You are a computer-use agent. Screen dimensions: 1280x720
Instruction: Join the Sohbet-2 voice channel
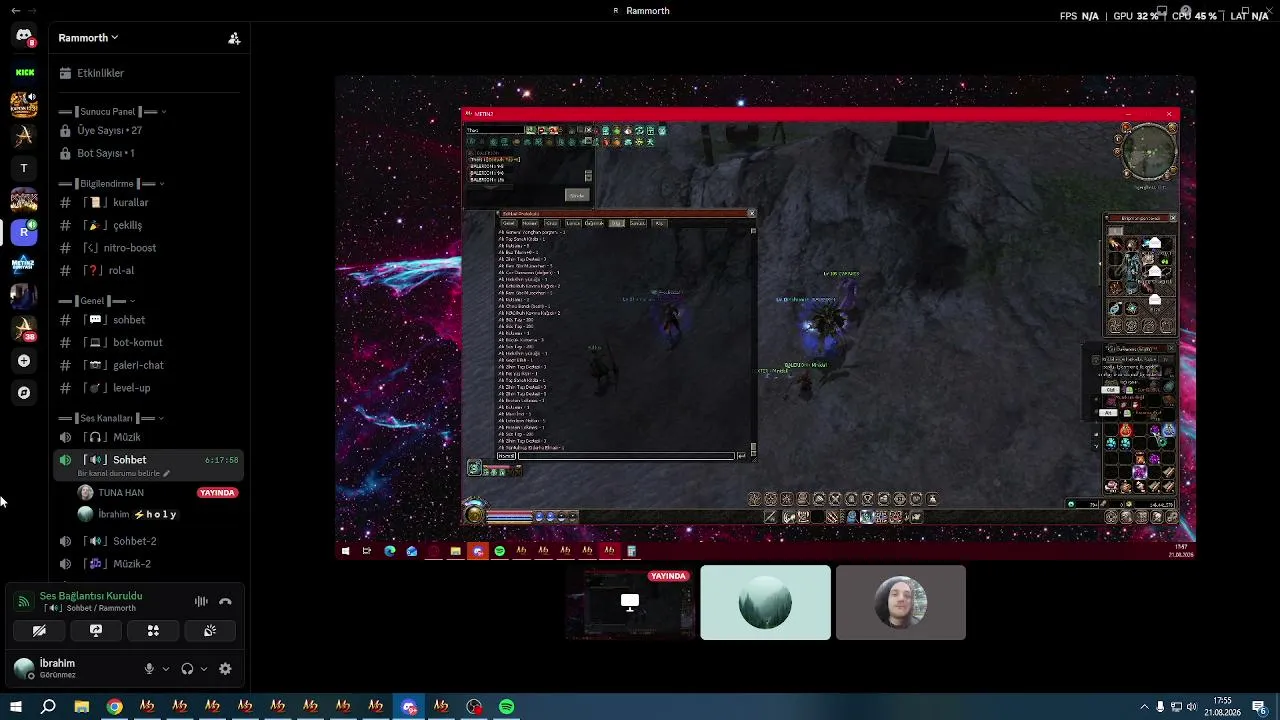click(148, 541)
